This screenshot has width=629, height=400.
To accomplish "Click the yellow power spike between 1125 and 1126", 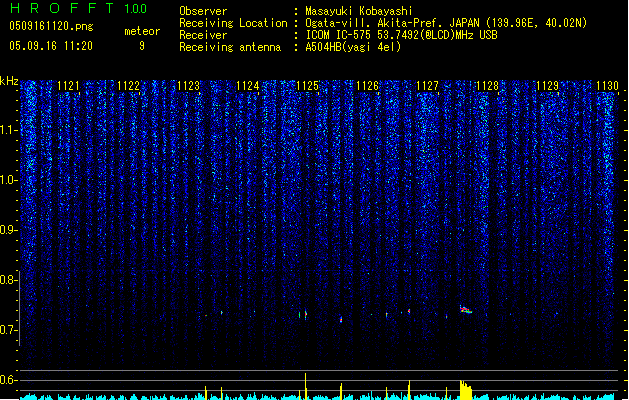I will pyautogui.click(x=341, y=391).
